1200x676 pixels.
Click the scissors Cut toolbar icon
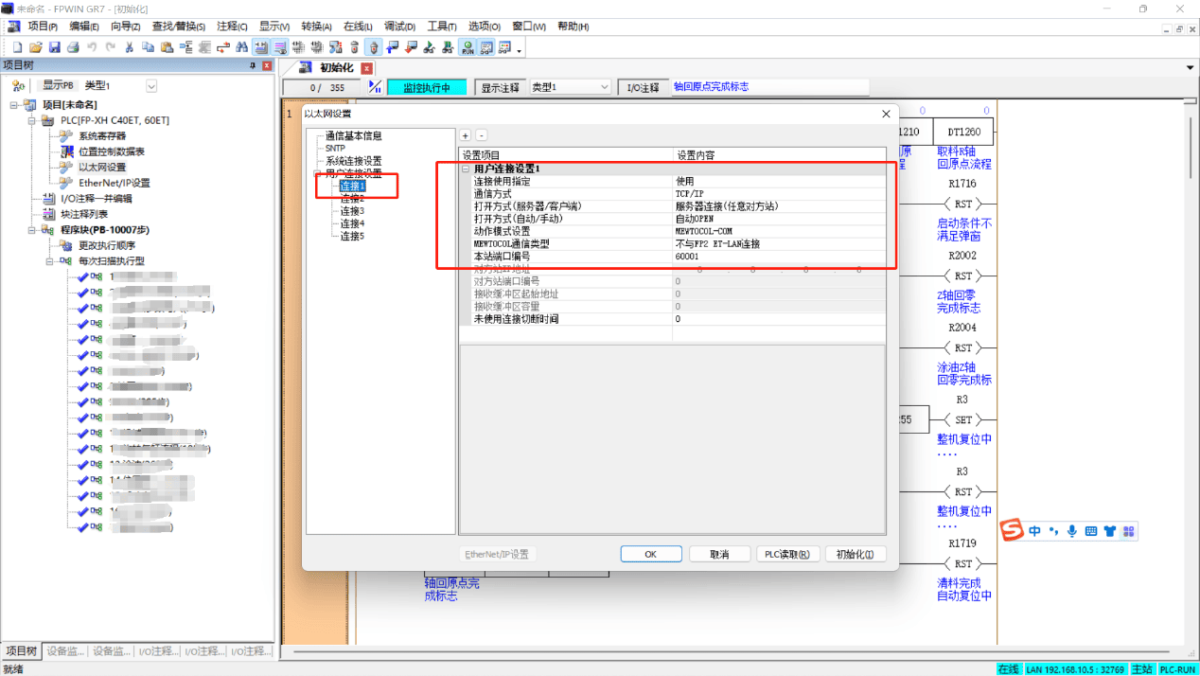tap(129, 47)
